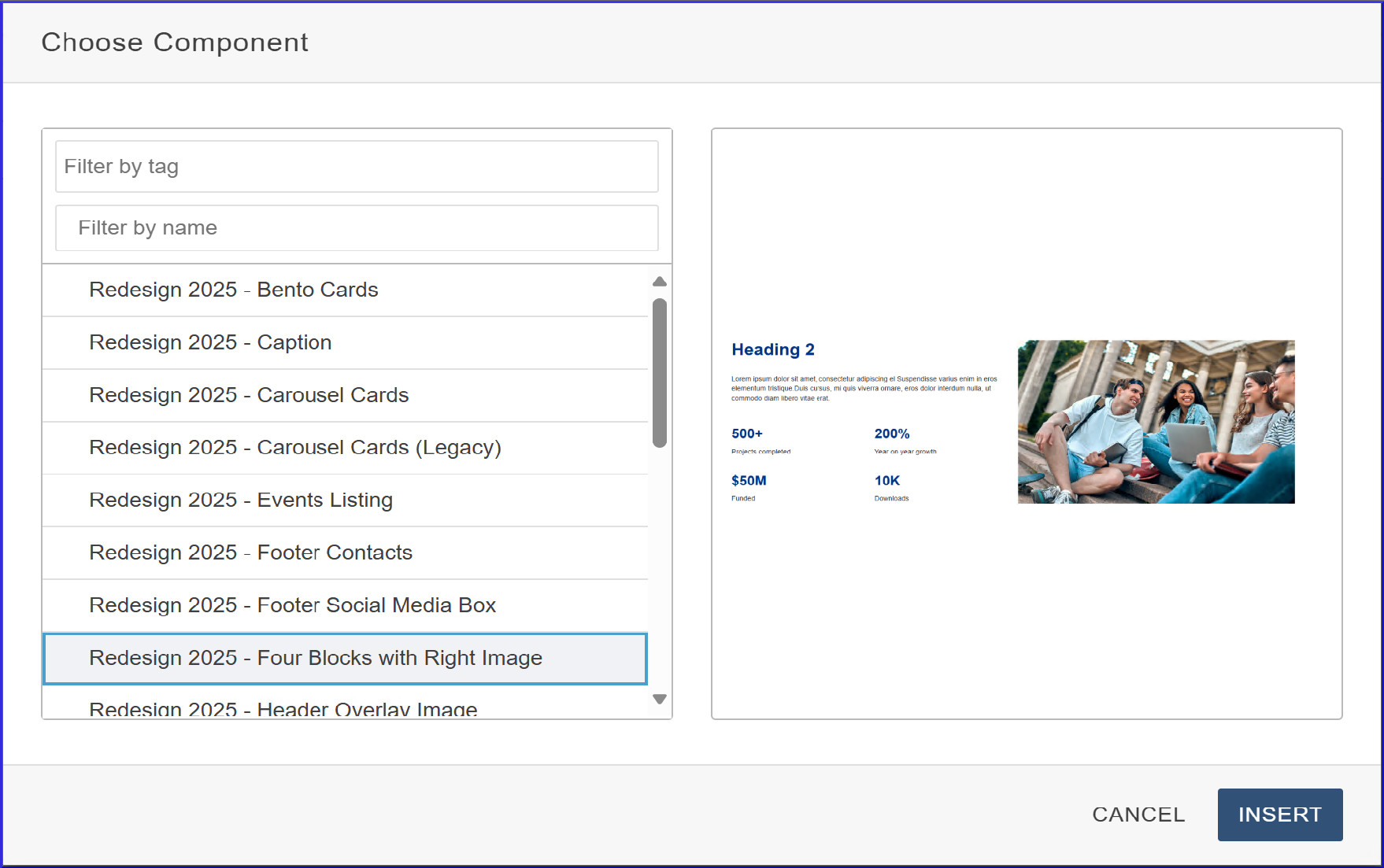Click the scroll up arrow in component list
Screen dimensions: 1384x868
tap(660, 282)
